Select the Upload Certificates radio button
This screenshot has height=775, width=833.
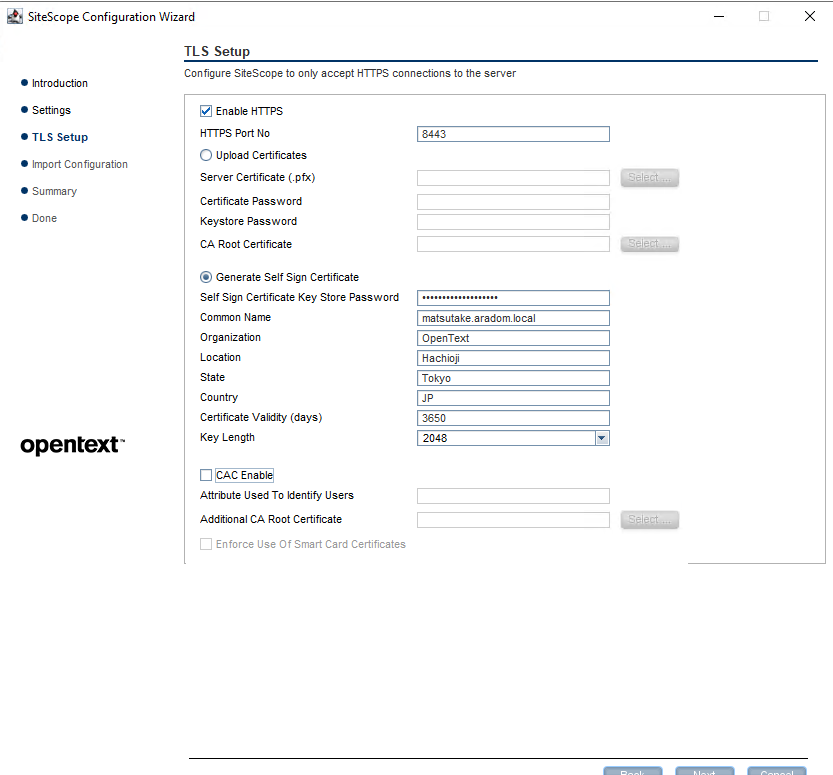coord(206,155)
